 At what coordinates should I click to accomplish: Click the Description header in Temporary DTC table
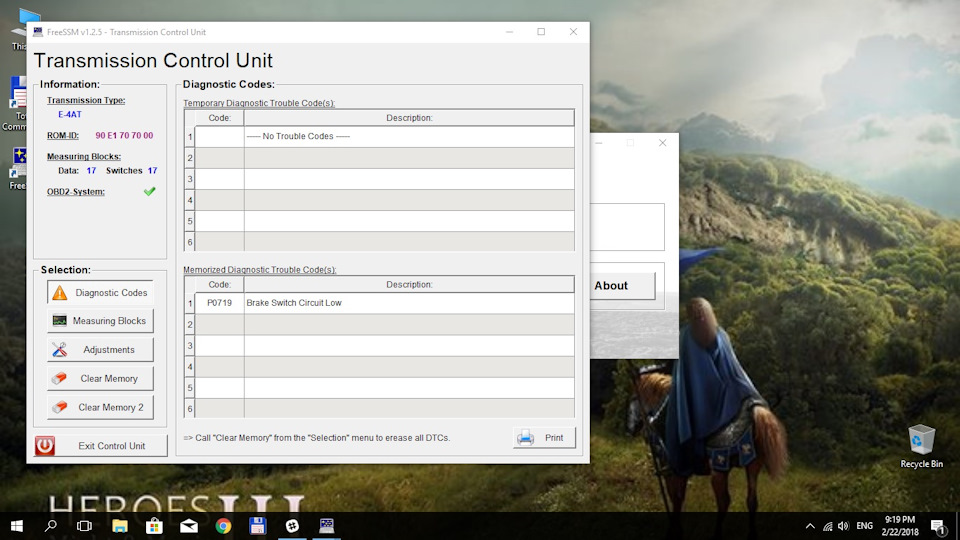(x=409, y=118)
